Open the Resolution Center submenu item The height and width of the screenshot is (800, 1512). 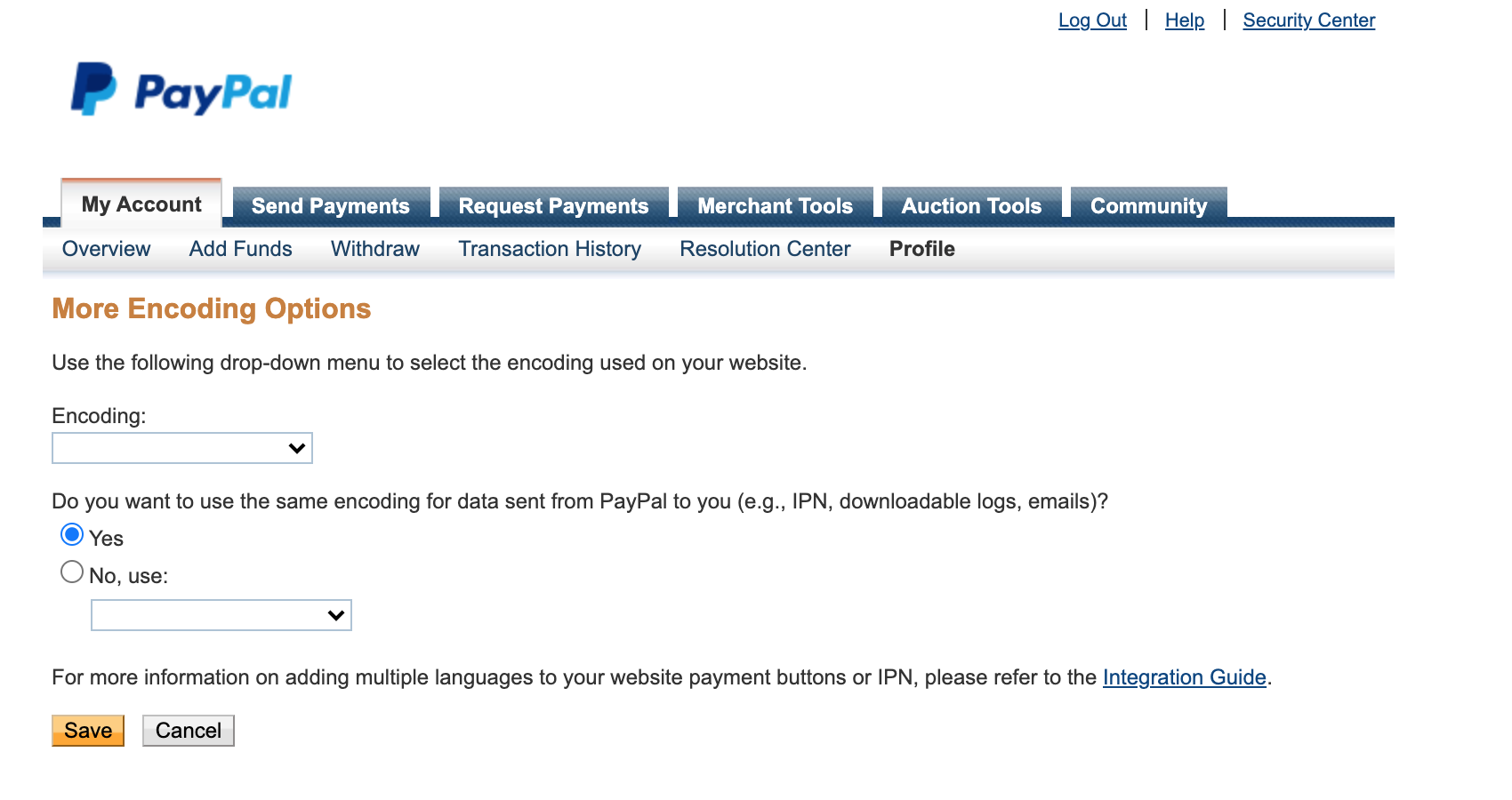click(765, 249)
